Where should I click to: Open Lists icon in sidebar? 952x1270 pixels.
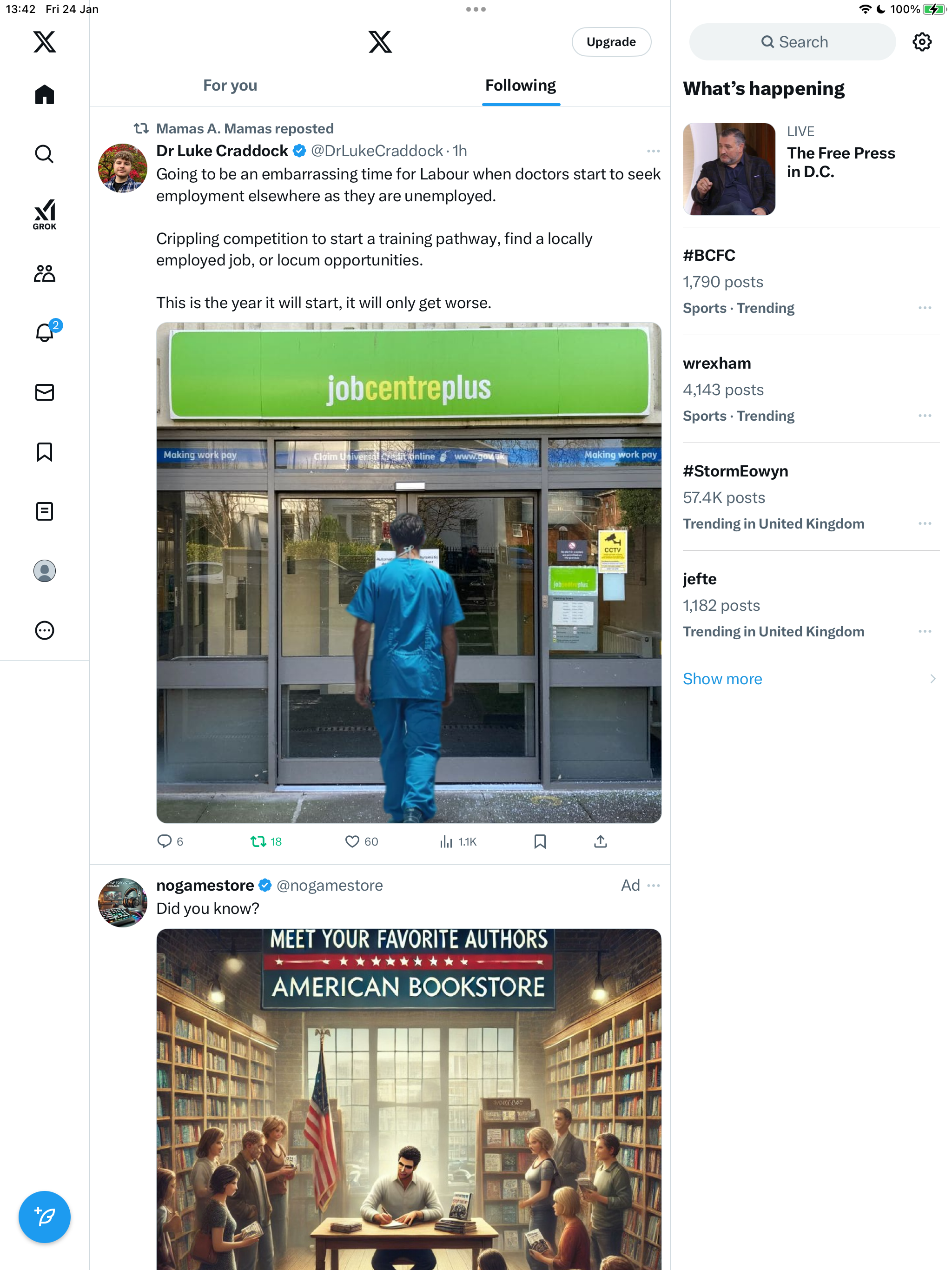tap(44, 511)
